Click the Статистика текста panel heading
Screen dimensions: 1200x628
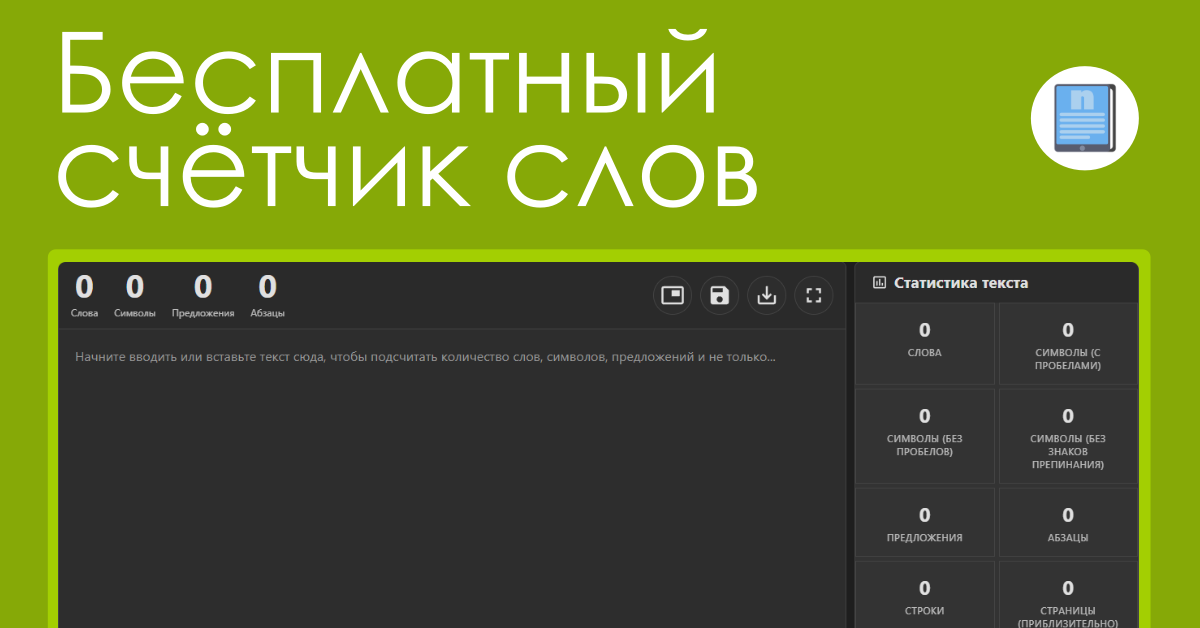pyautogui.click(x=961, y=283)
